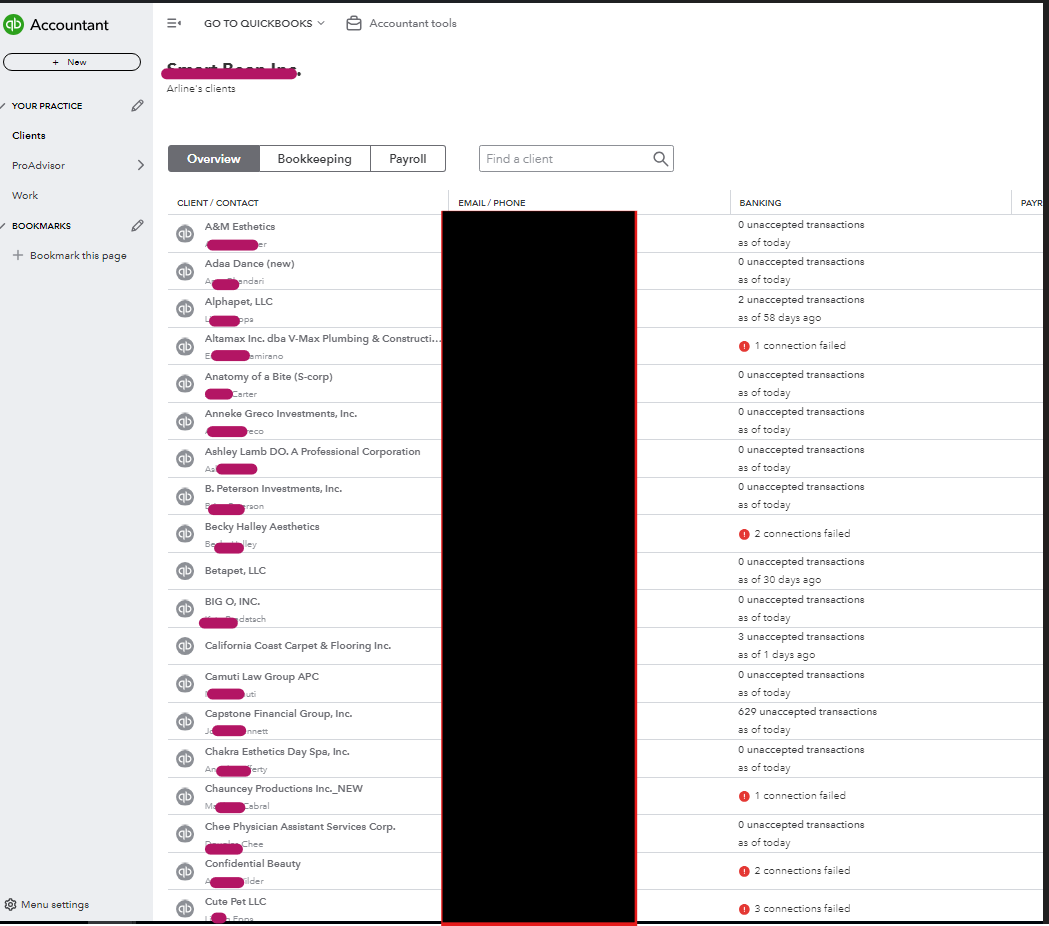Click QuickBooks icon for A&M Esthetics
The image size is (1049, 926).
point(185,234)
